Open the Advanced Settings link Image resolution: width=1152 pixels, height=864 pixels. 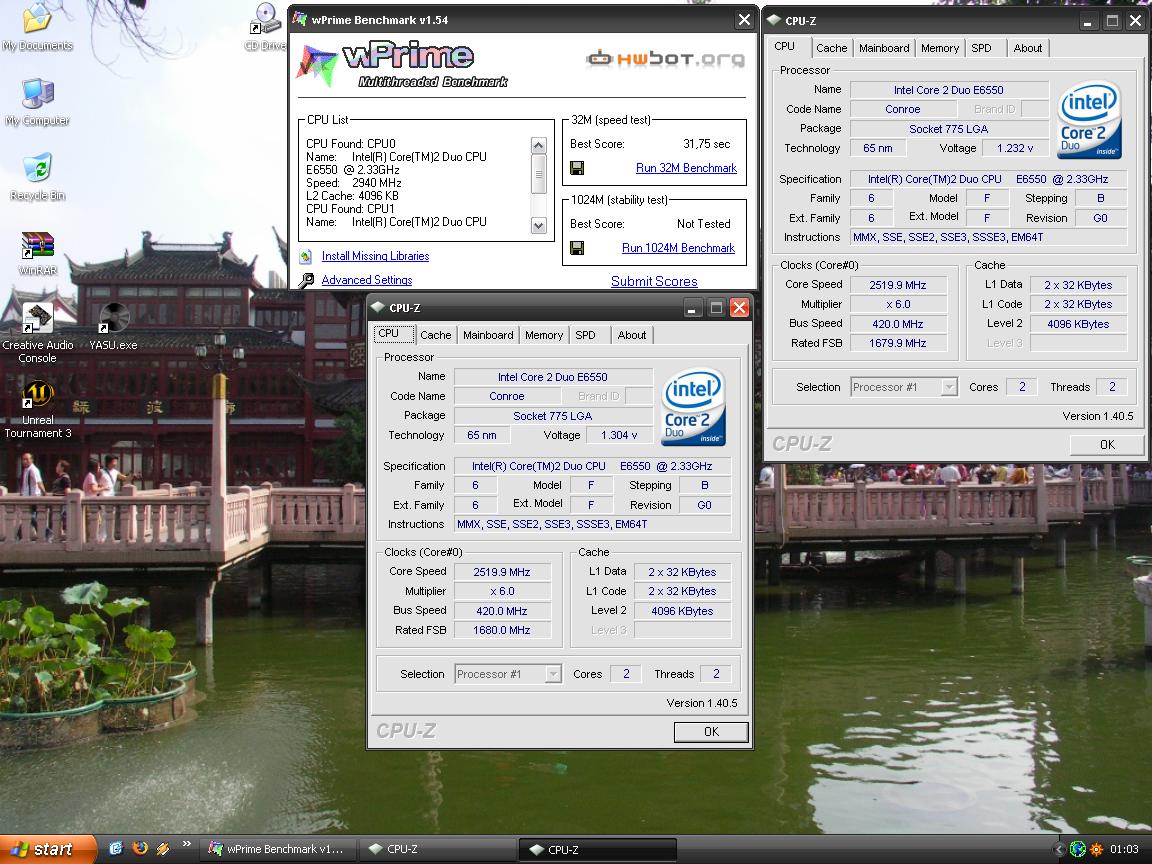tap(367, 280)
